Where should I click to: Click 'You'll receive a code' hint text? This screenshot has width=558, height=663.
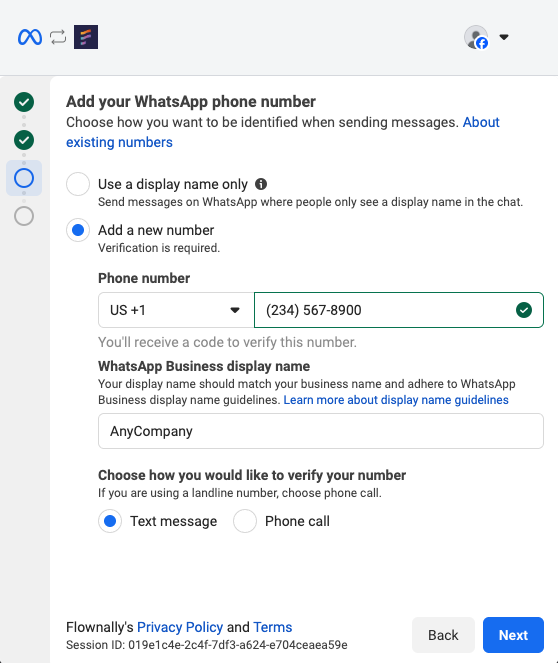[227, 342]
